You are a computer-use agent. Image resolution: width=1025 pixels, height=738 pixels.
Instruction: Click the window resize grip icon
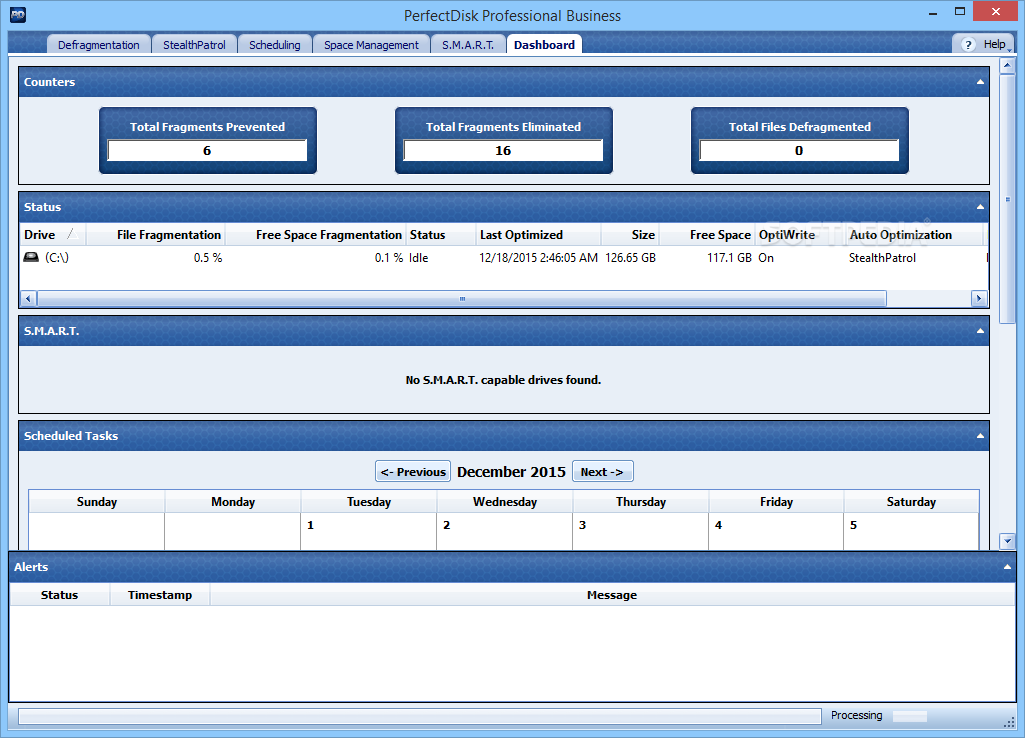1009,721
